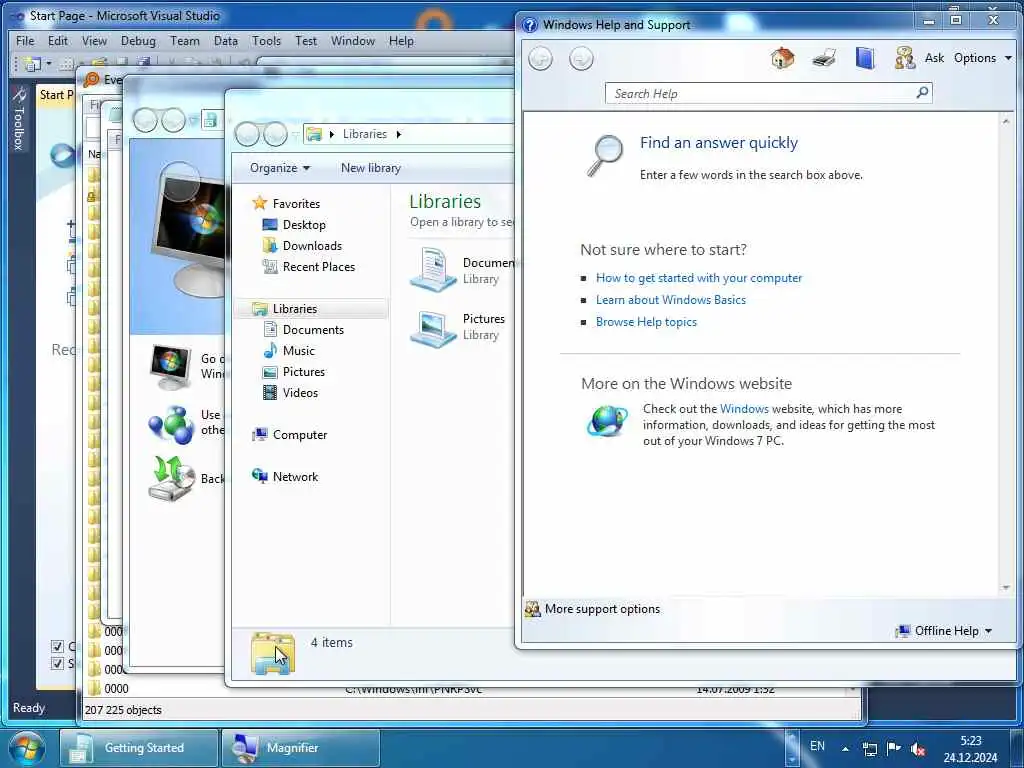
Task: Click More support options link
Action: pos(602,609)
